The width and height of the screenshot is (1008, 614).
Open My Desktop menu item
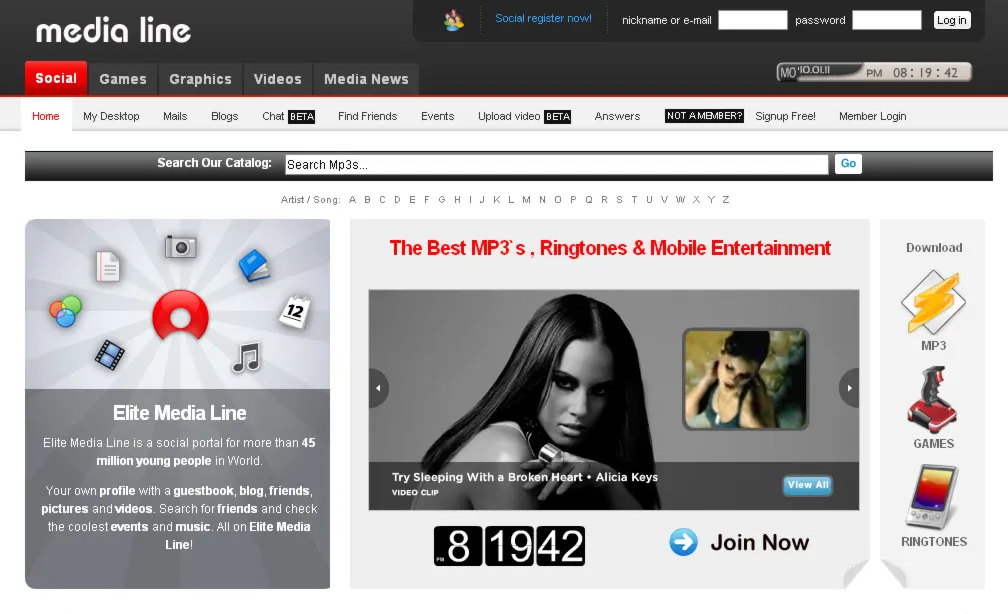pos(111,116)
